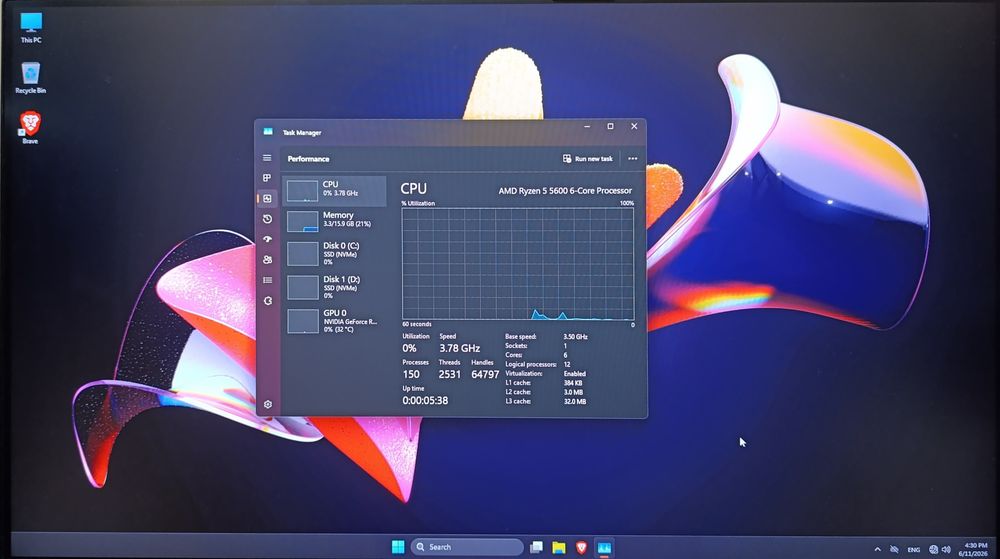Click the Up time value 0:00:05:38
1000x559 pixels.
pos(425,400)
